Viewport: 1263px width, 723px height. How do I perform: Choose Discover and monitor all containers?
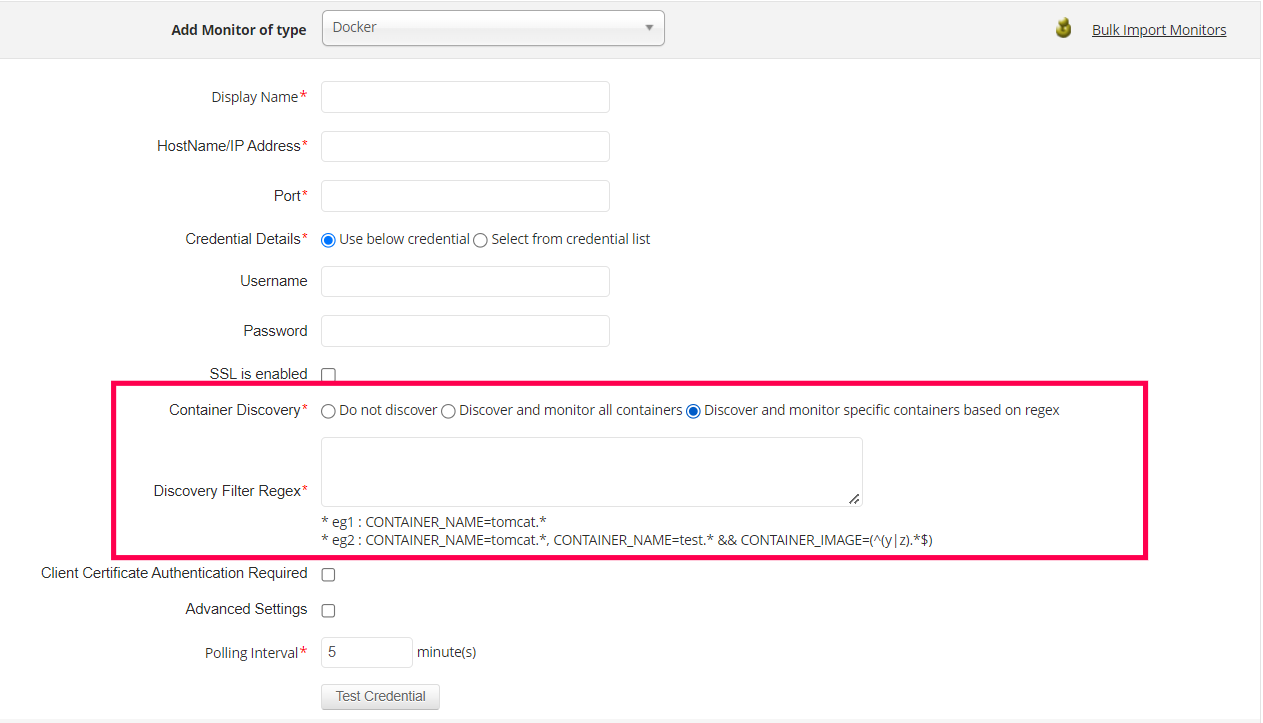point(448,410)
